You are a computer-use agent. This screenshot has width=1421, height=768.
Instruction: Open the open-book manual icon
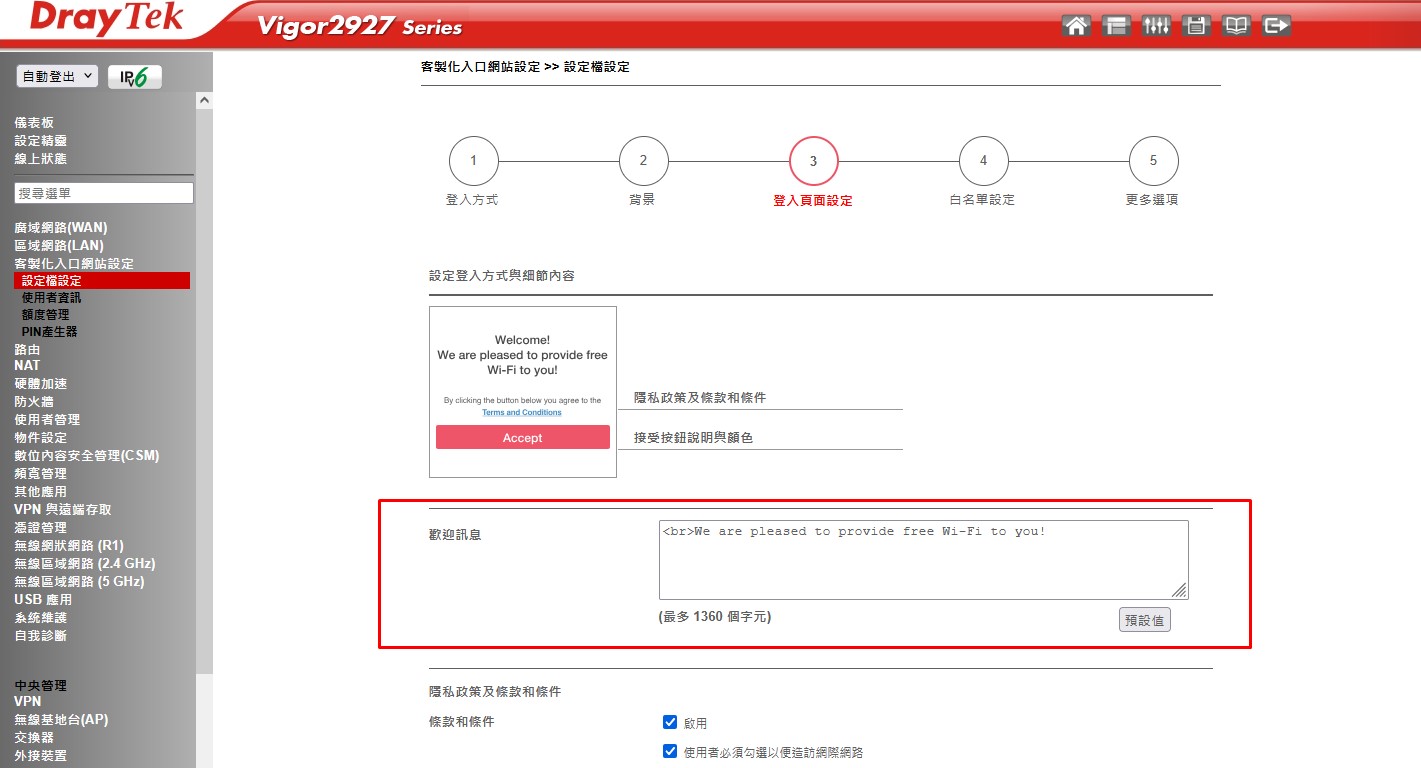[x=1236, y=26]
